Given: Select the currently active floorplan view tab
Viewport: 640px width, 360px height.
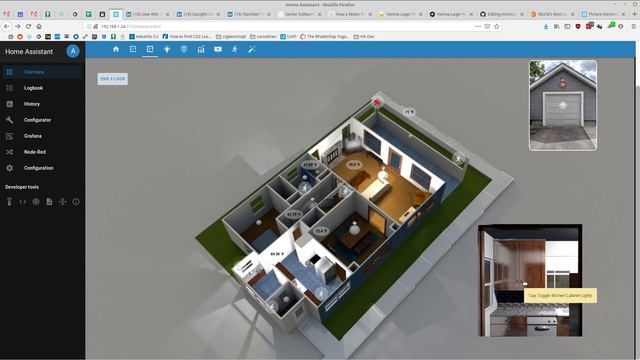Looking at the screenshot, I should point(150,49).
